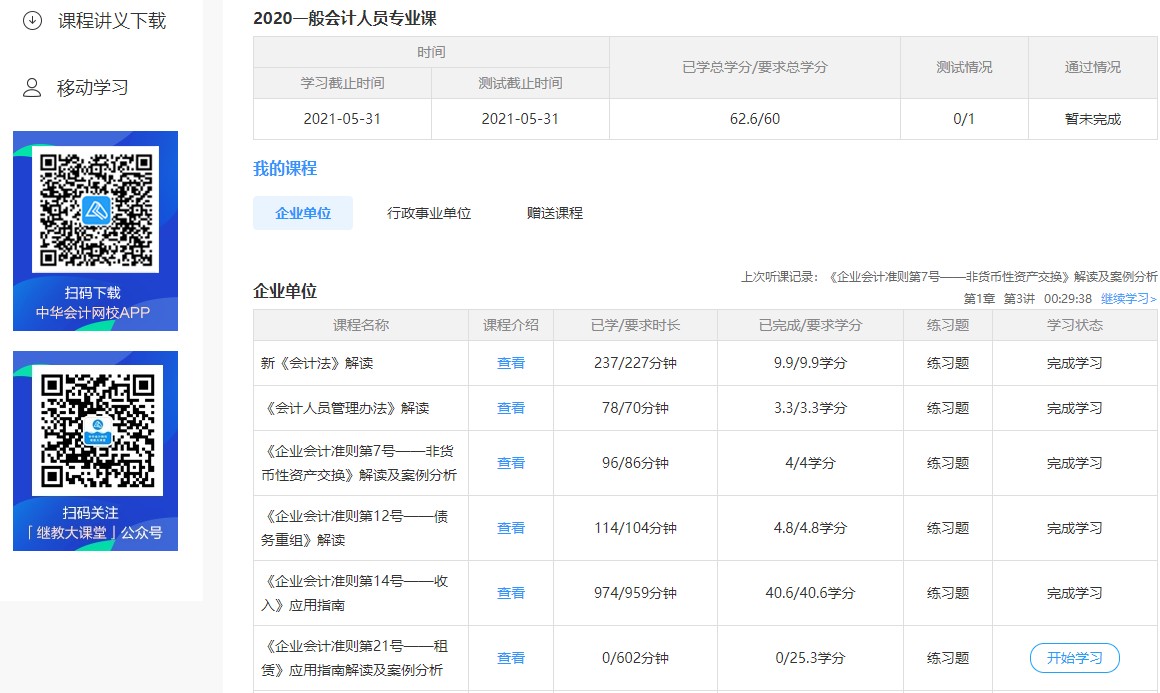
Task: Click 查看 for 准则第14号 收入 应用指南
Action: (511, 593)
